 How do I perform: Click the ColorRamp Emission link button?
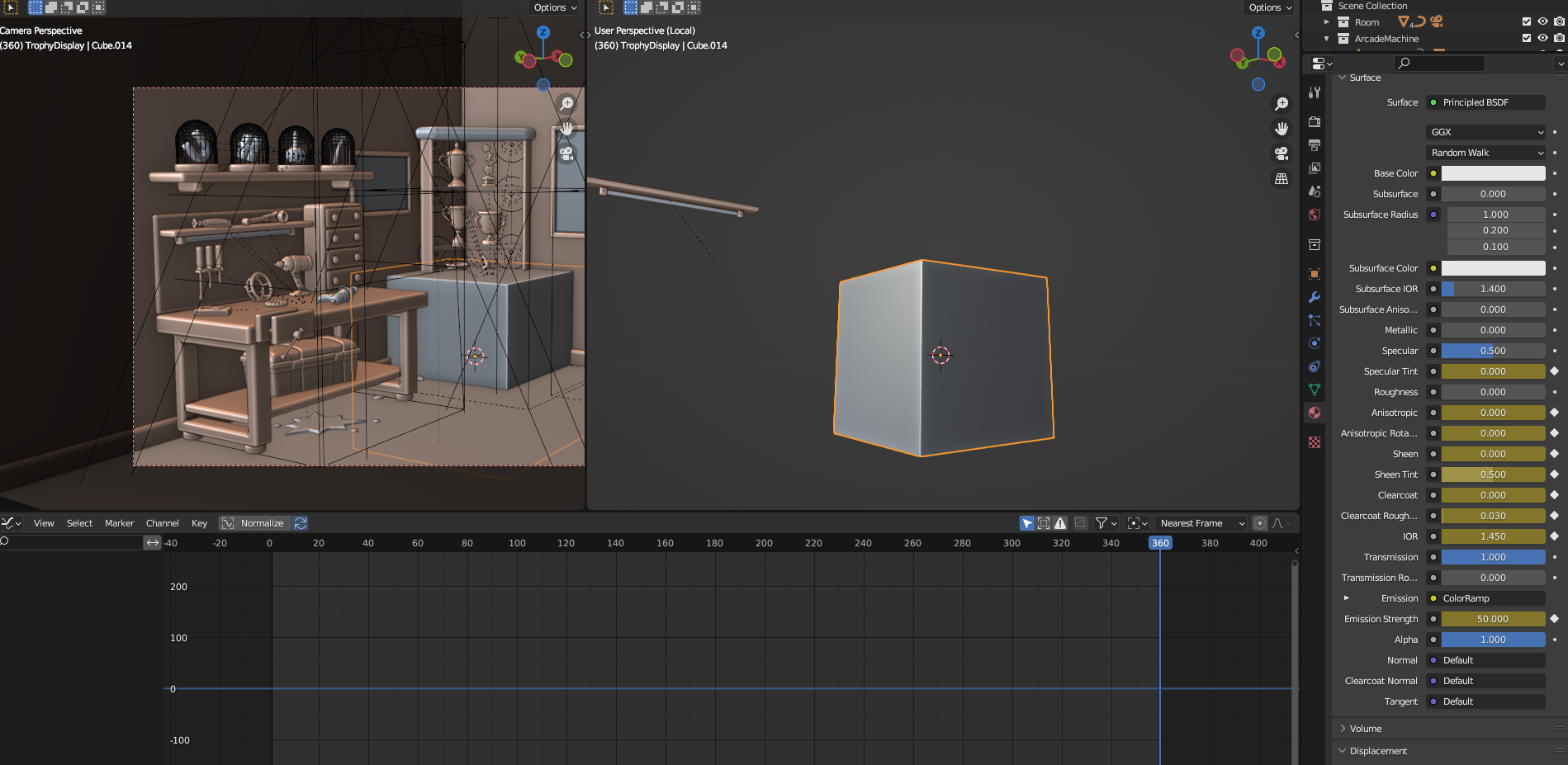(1486, 598)
